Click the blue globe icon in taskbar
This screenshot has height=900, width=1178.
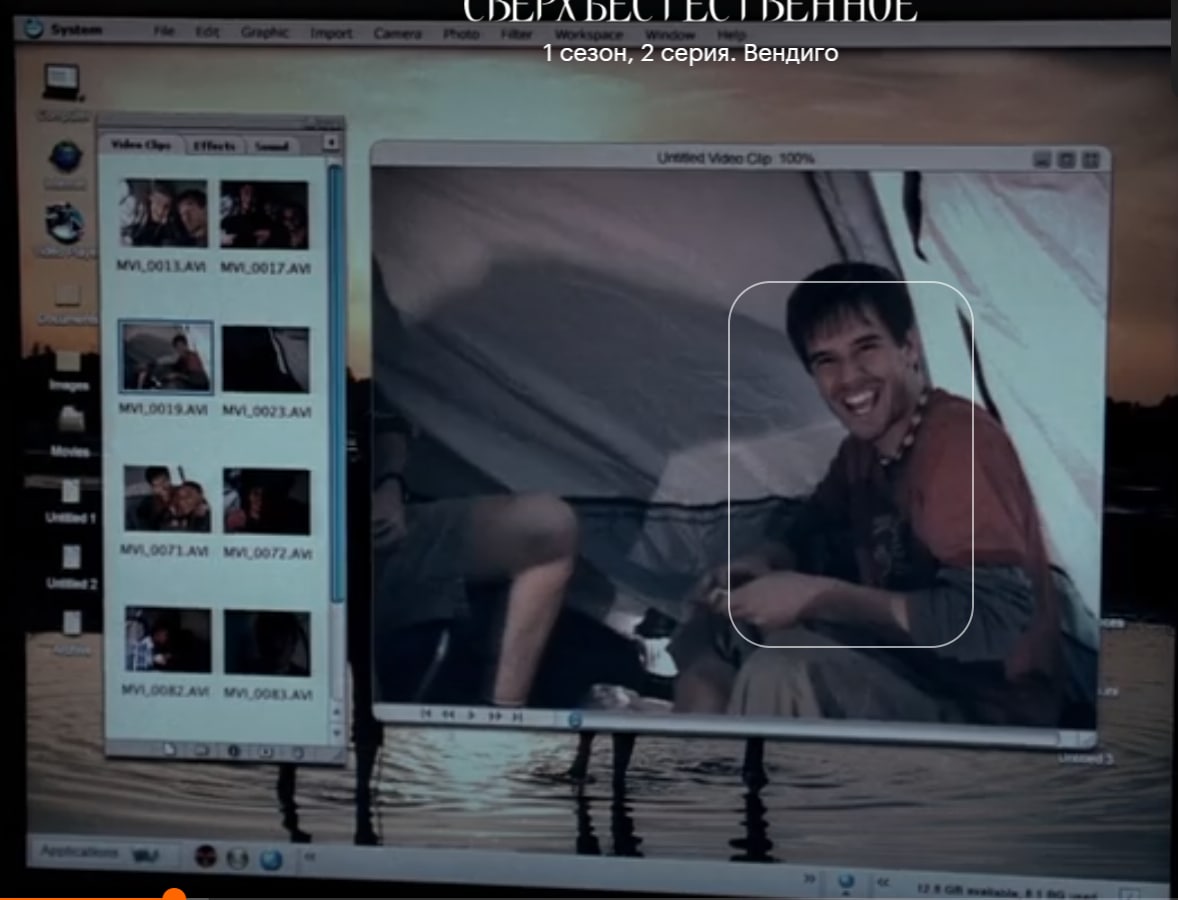coord(271,859)
